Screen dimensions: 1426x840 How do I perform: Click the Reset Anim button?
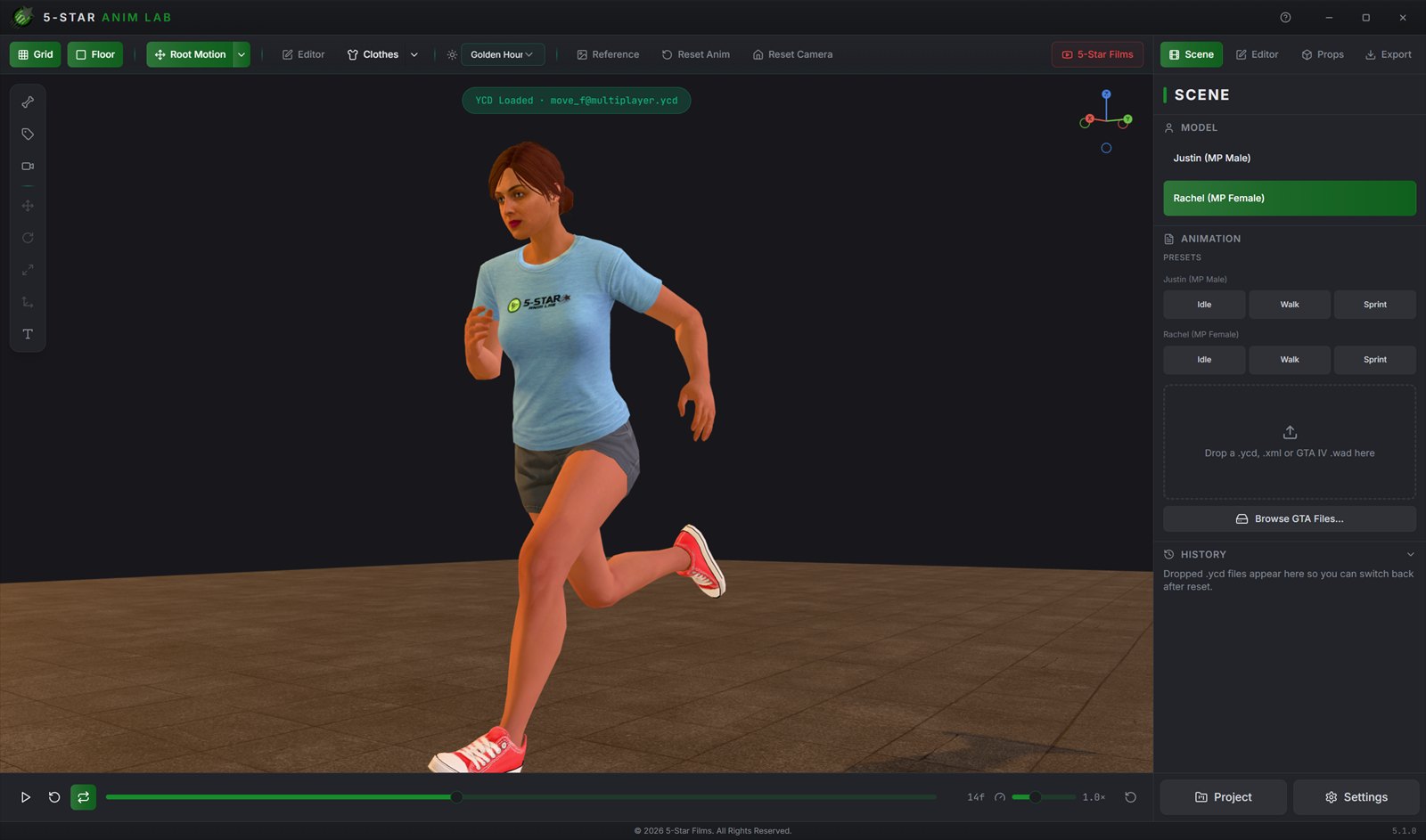[696, 54]
